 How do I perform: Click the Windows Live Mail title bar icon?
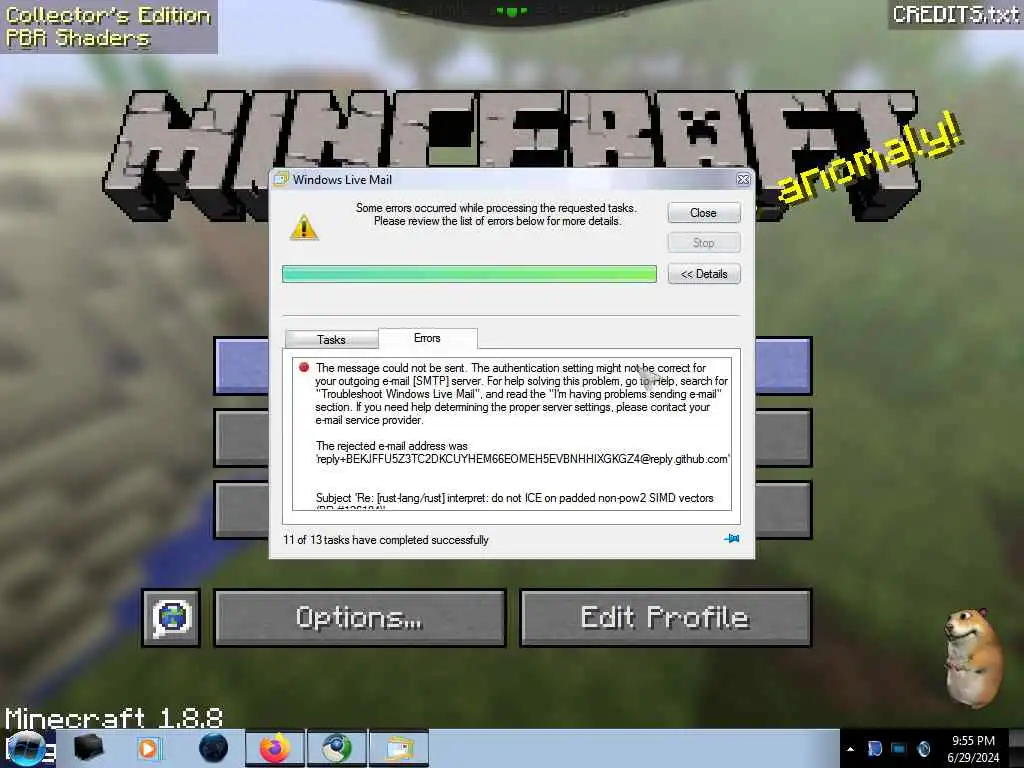(281, 180)
